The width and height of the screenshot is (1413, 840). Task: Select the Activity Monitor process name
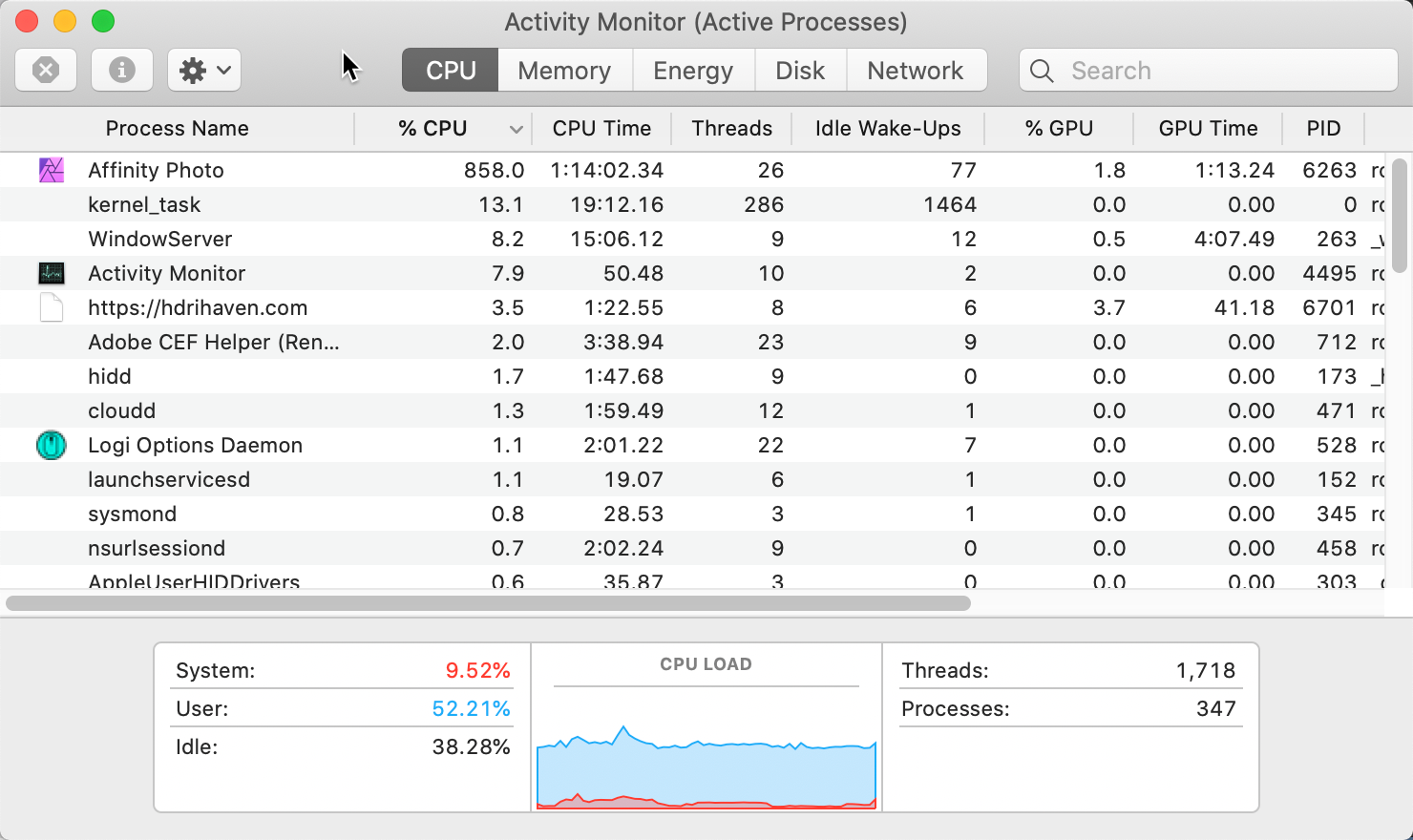pyautogui.click(x=166, y=273)
